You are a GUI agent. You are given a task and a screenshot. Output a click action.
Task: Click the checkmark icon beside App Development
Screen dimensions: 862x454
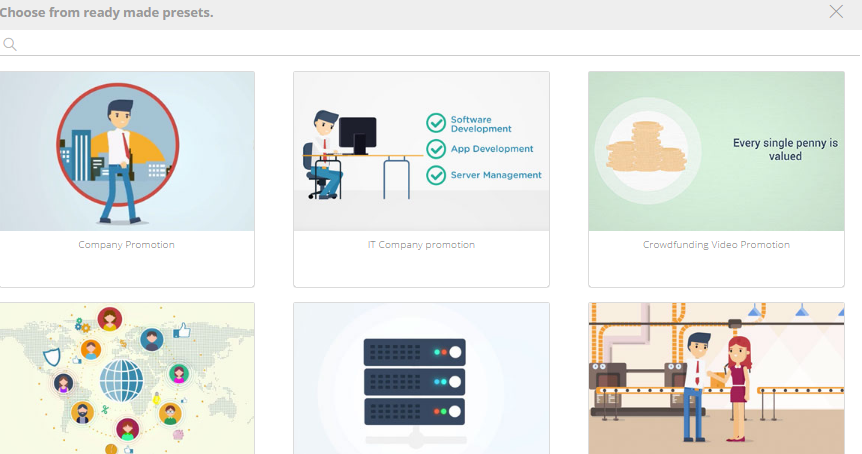(x=436, y=149)
